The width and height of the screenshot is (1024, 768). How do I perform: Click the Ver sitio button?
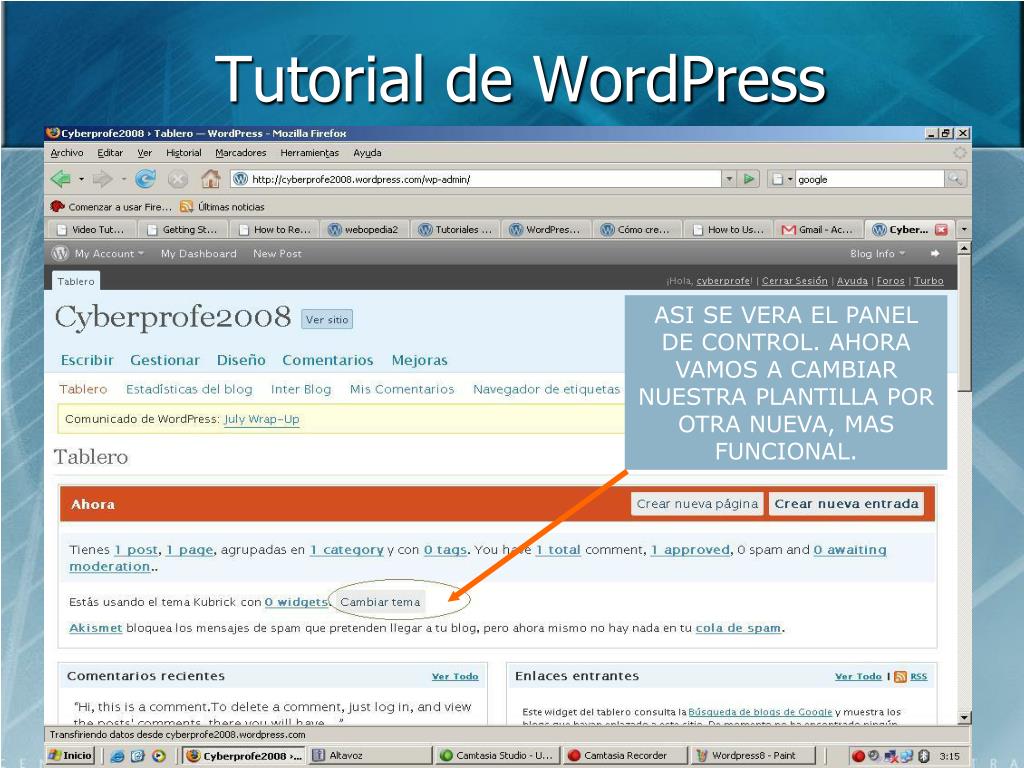click(x=327, y=319)
